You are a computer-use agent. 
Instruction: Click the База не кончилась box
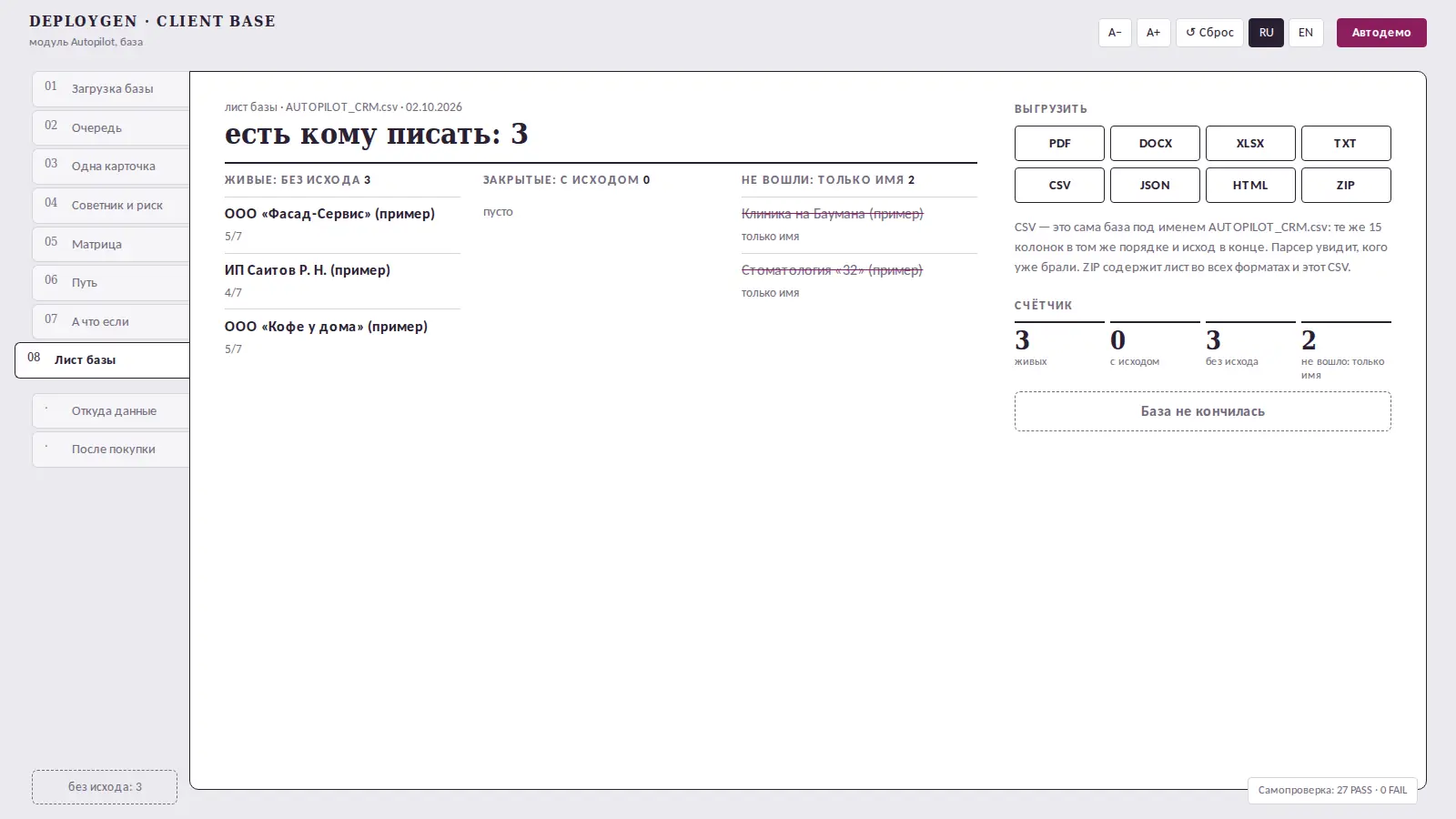1202,411
